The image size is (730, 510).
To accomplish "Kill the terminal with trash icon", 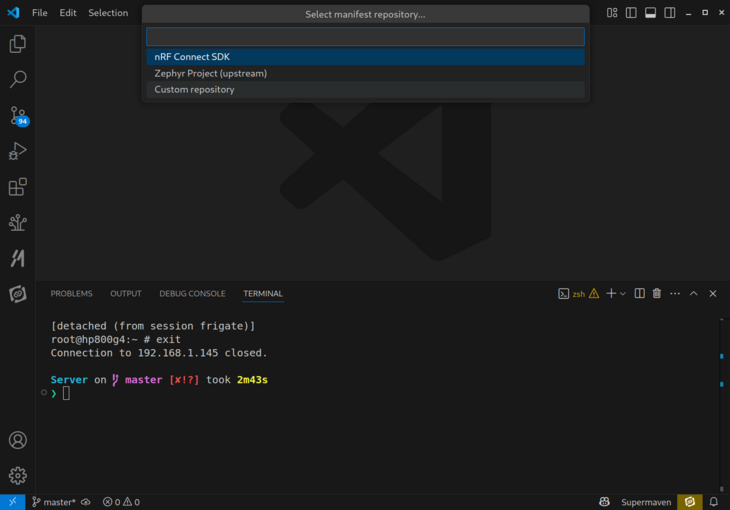I will pos(657,293).
